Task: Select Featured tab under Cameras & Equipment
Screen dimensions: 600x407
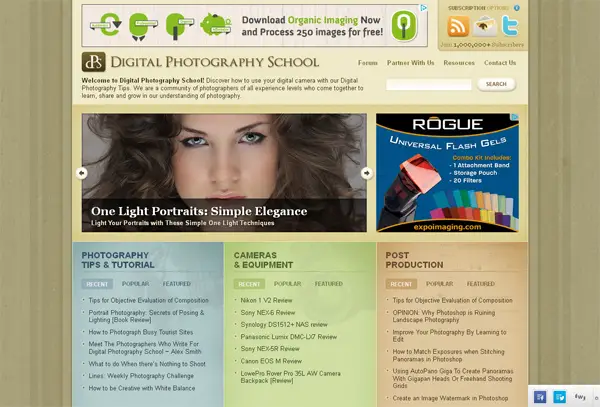Action: tap(328, 284)
